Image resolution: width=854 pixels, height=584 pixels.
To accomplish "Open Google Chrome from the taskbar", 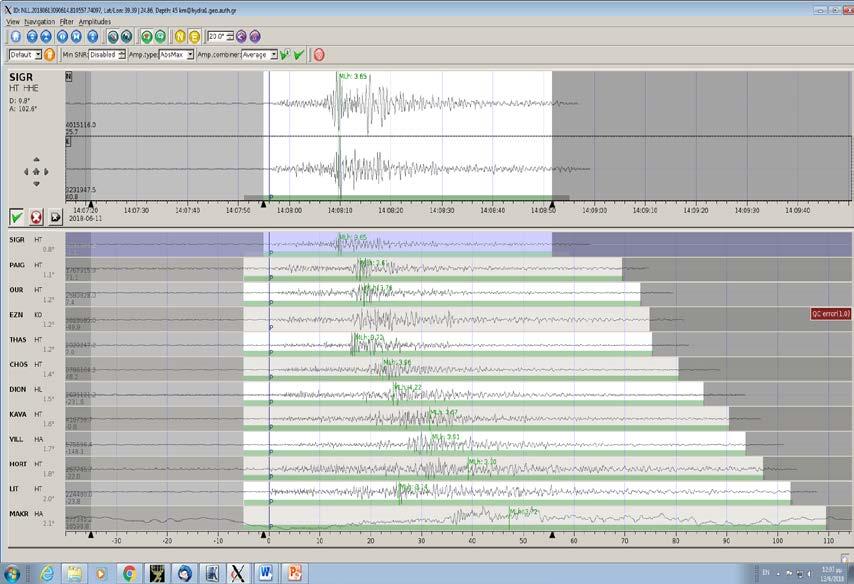I will coord(130,574).
